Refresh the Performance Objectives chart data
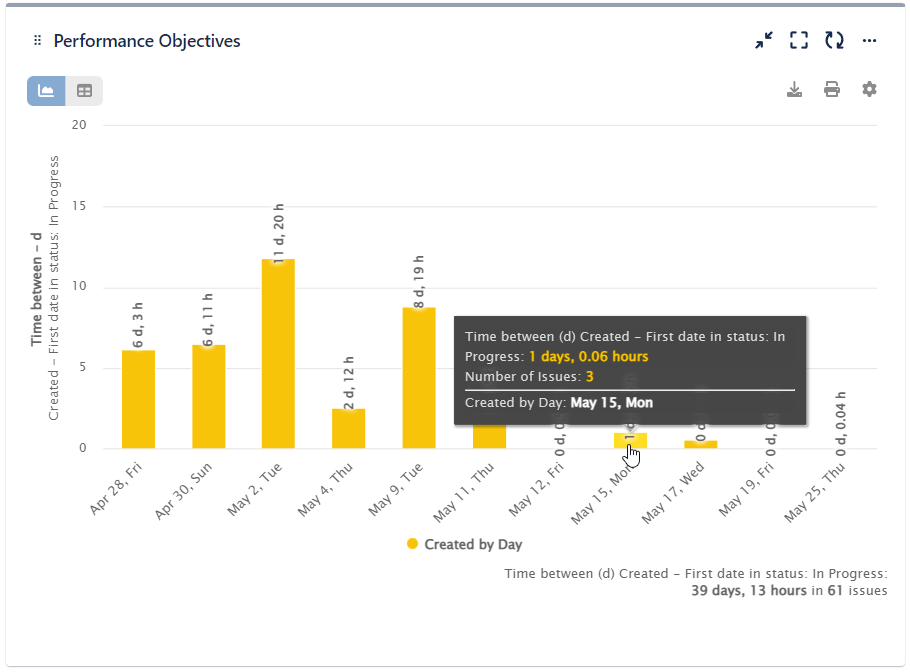Image resolution: width=910 pixels, height=672 pixels. click(x=834, y=40)
